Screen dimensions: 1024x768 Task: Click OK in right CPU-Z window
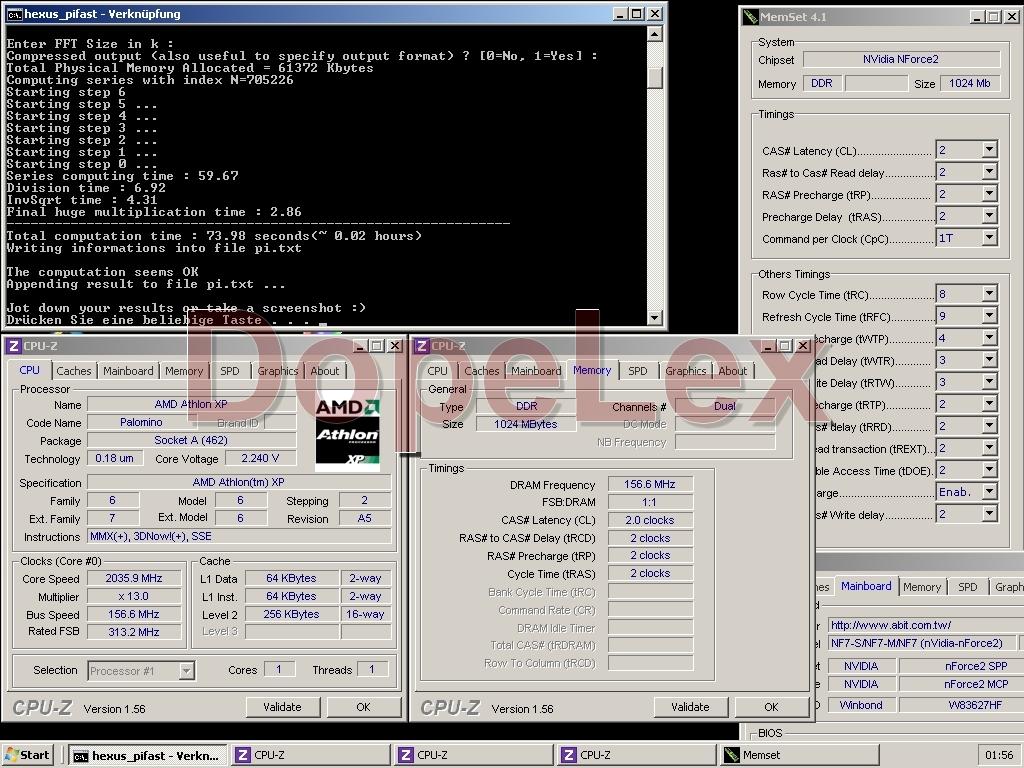coord(771,707)
